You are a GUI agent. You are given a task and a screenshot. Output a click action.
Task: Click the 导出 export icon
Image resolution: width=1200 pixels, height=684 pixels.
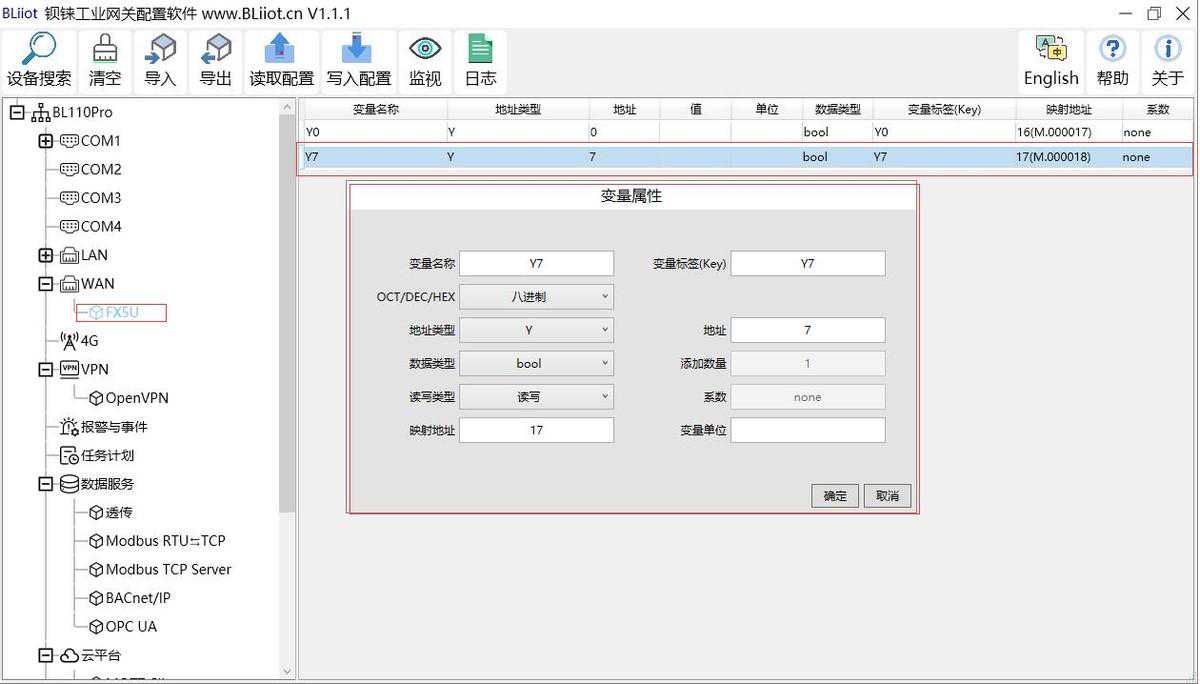click(215, 50)
